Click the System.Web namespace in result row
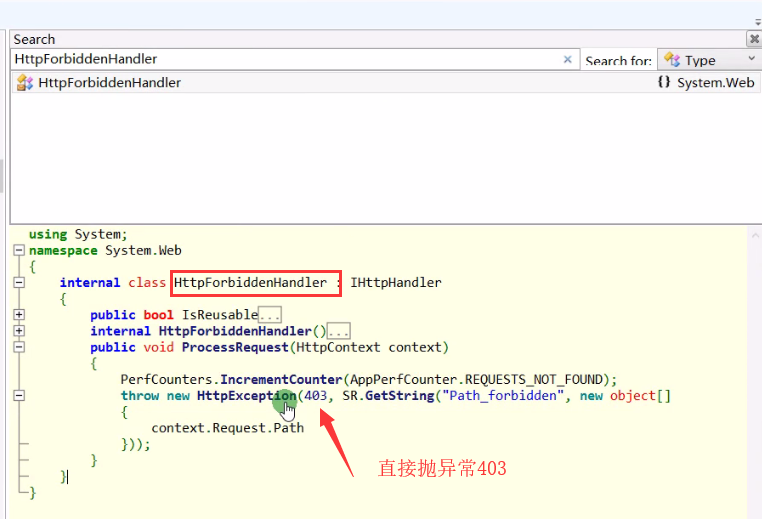The height and width of the screenshot is (519, 762). coord(716,83)
